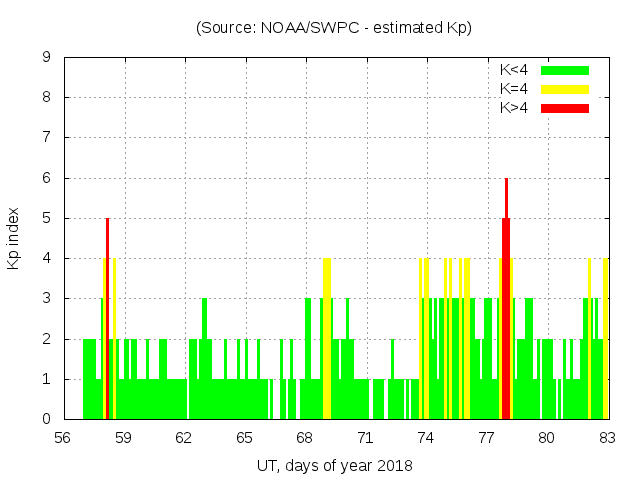Select x-axis tick label 71

click(365, 438)
